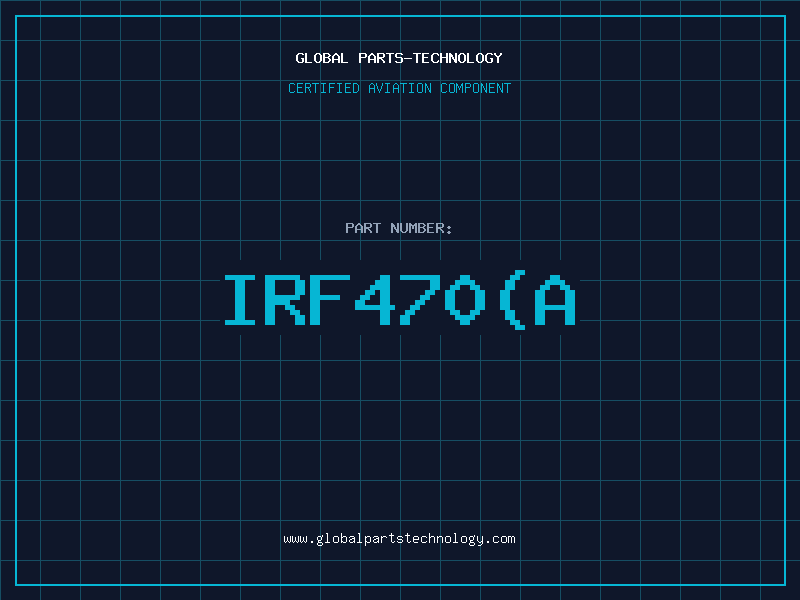Click the letter F in the part number
Screen dimensions: 800x600
tap(331, 300)
